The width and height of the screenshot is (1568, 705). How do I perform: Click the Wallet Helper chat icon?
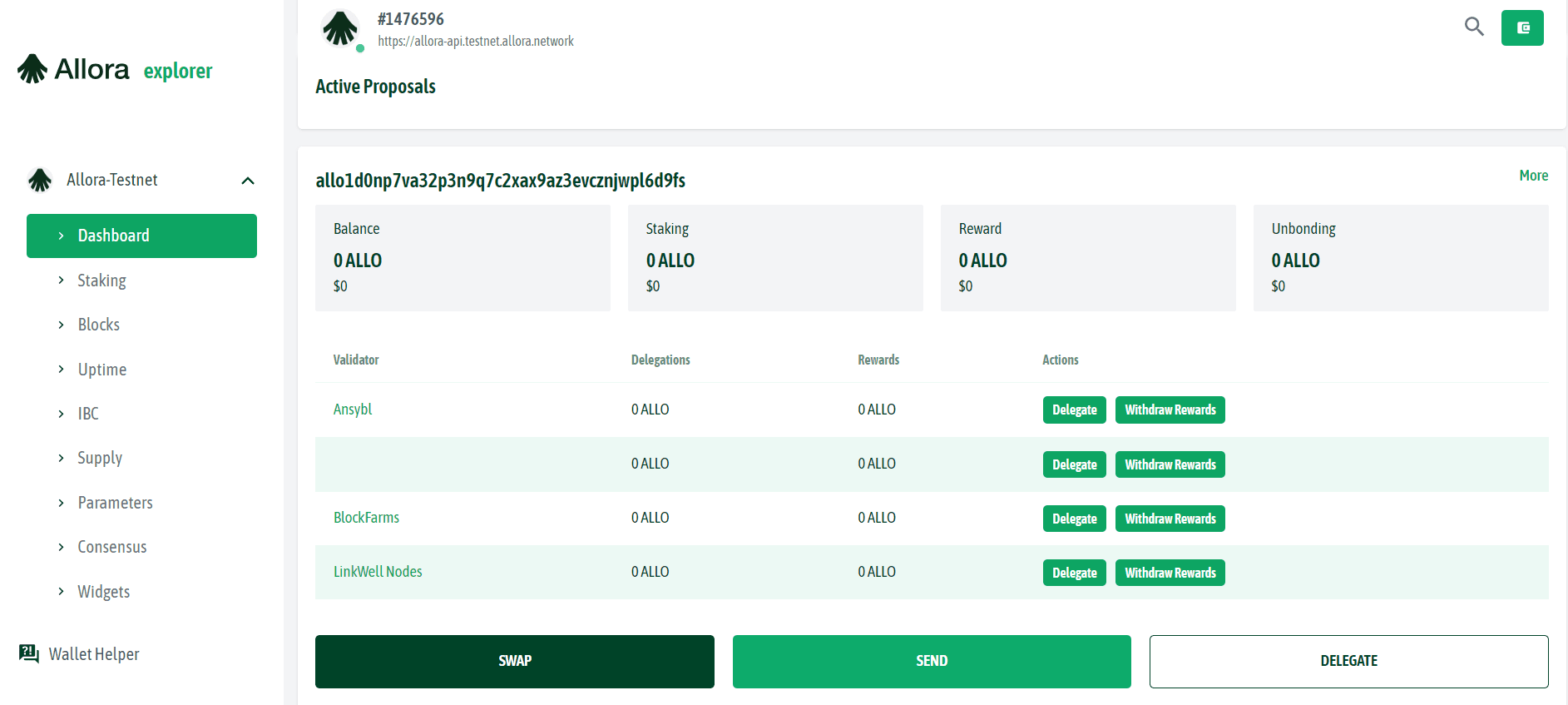click(x=29, y=653)
